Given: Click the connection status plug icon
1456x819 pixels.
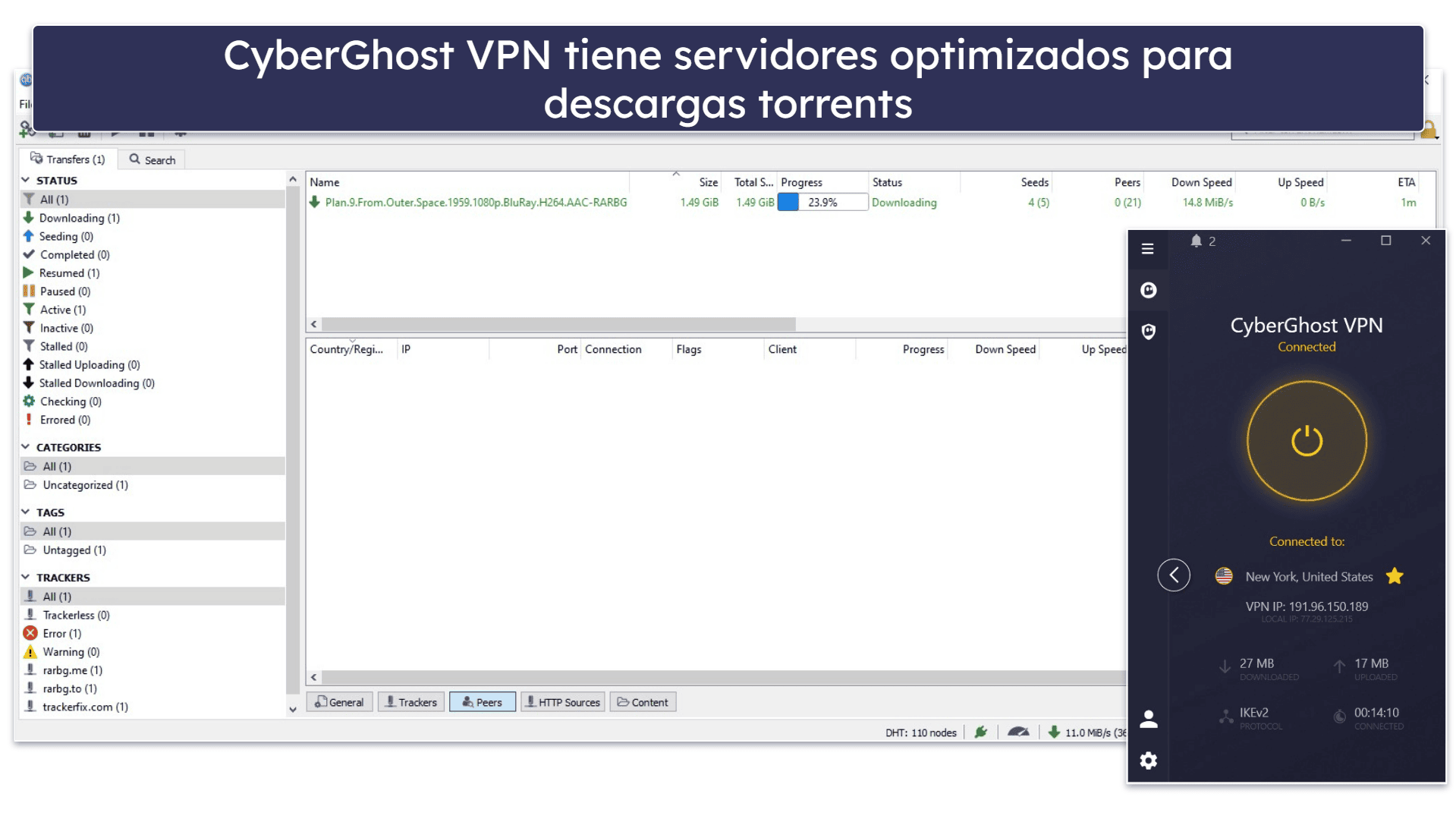Looking at the screenshot, I should (981, 732).
